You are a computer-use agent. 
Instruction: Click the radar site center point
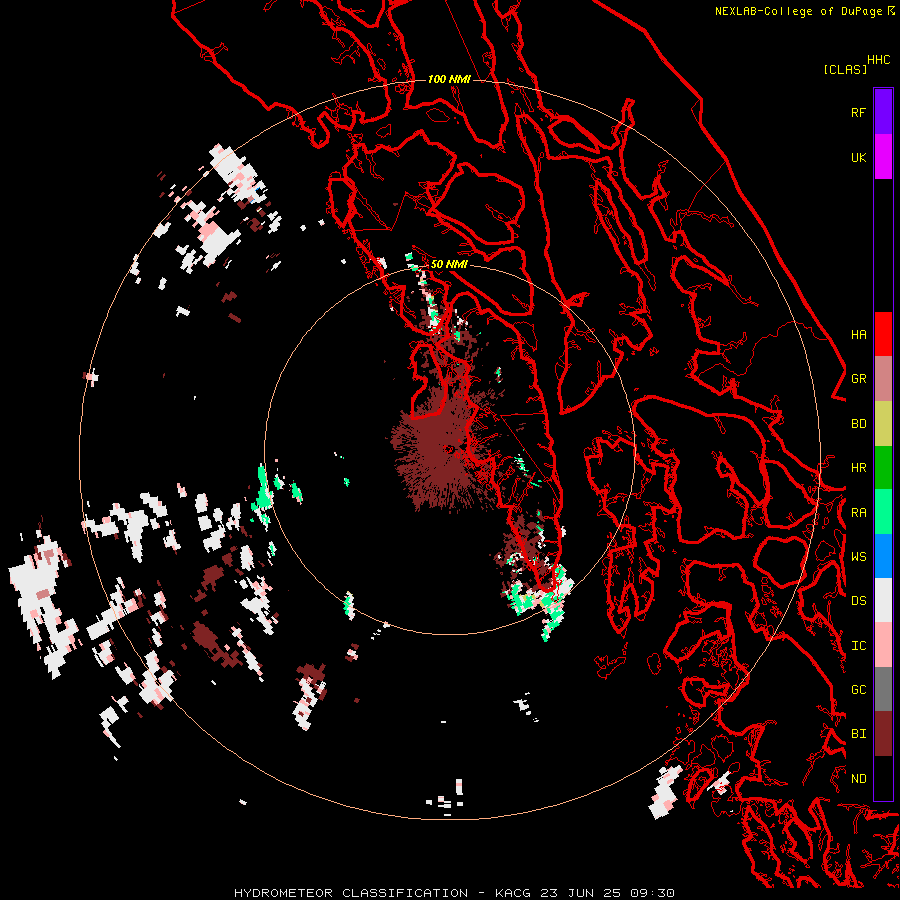tap(449, 449)
